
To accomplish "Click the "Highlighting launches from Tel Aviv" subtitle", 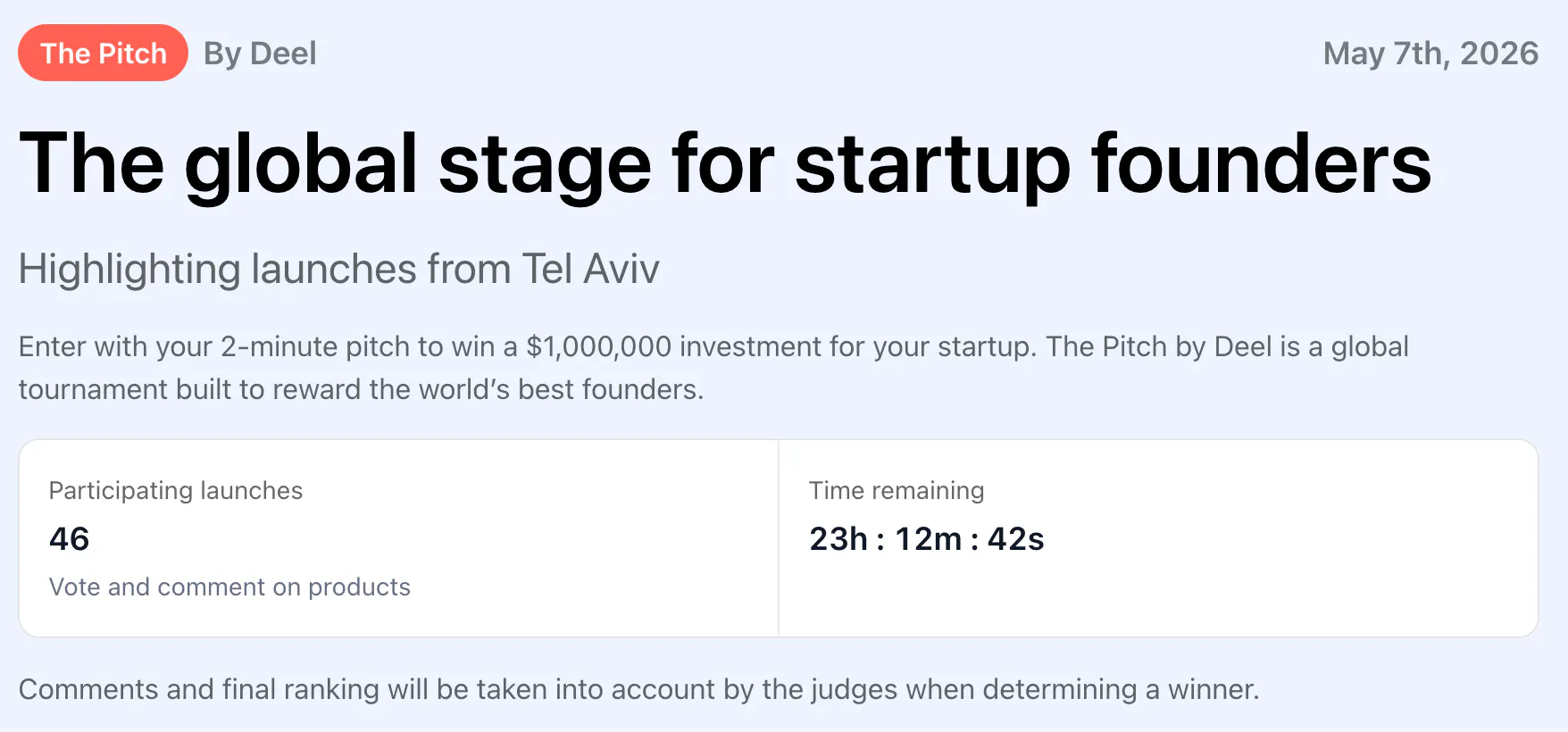I will click(x=338, y=269).
